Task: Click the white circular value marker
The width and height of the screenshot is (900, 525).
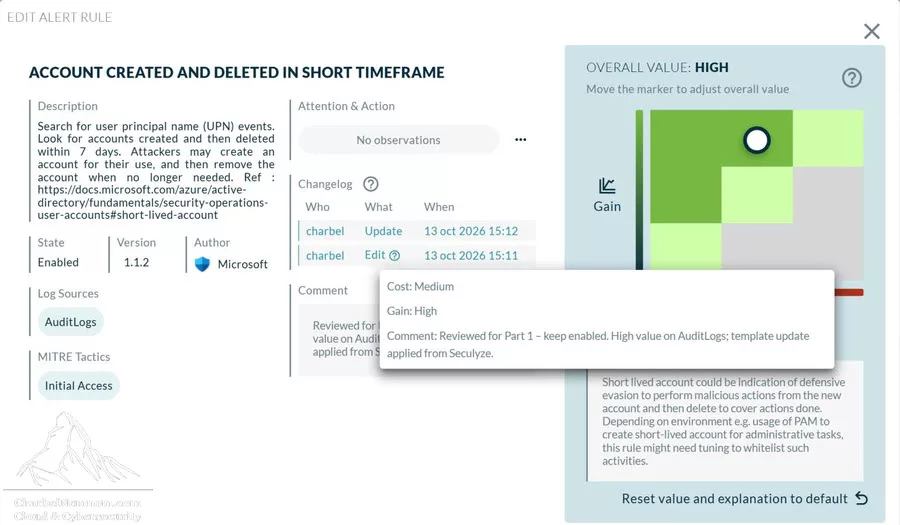Action: pos(757,140)
